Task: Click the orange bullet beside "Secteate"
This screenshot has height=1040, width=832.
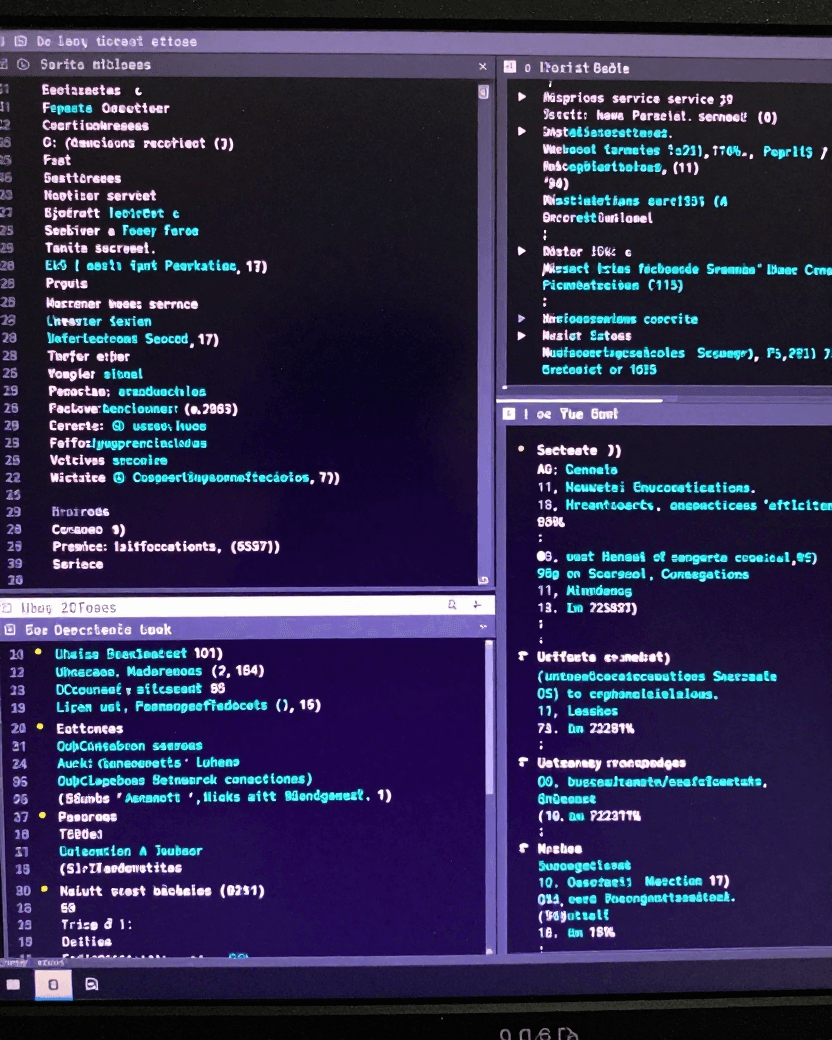Action: [521, 449]
